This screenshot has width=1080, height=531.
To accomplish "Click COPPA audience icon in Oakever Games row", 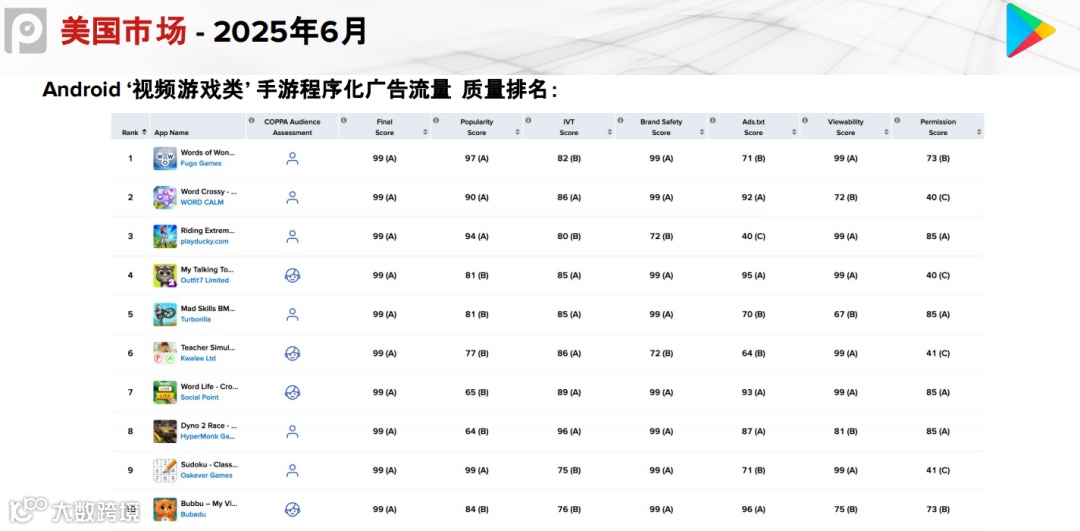I will (x=293, y=470).
